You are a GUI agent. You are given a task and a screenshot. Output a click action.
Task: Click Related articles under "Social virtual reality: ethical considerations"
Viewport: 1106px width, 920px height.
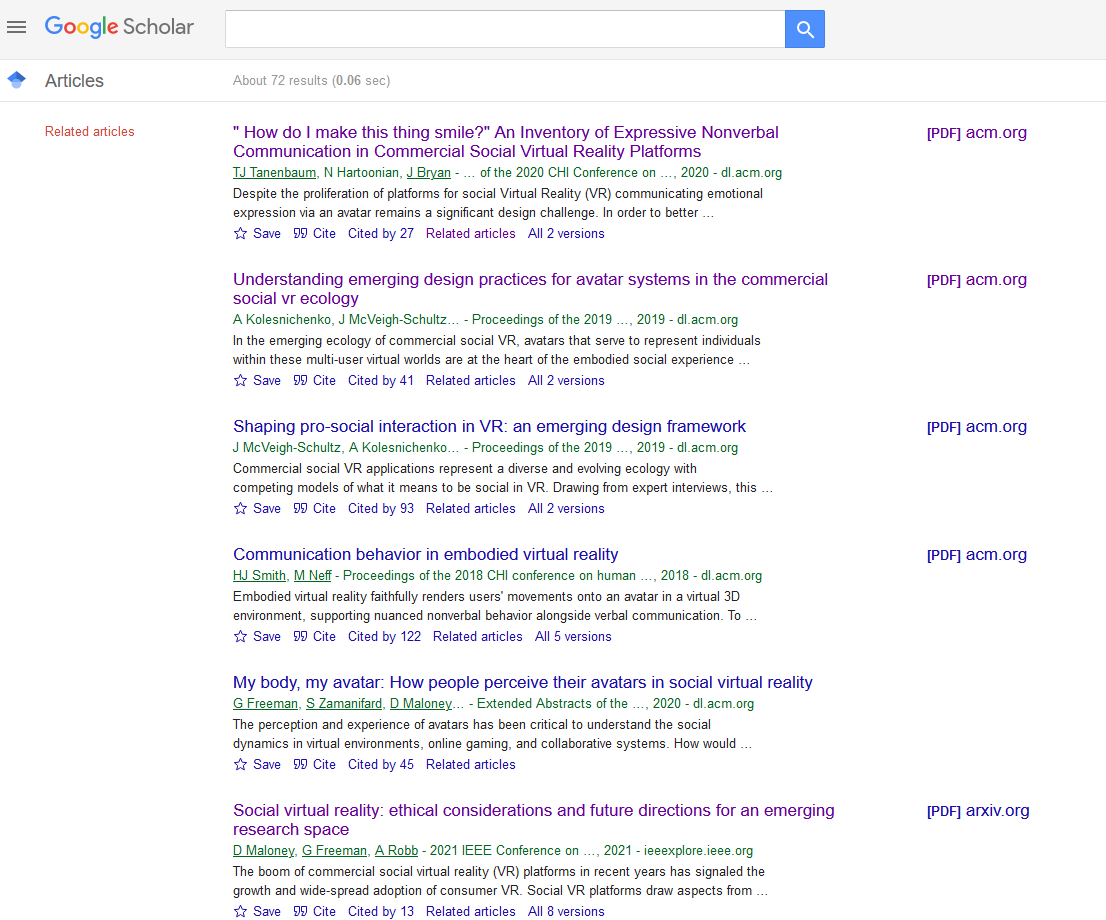coord(470,912)
